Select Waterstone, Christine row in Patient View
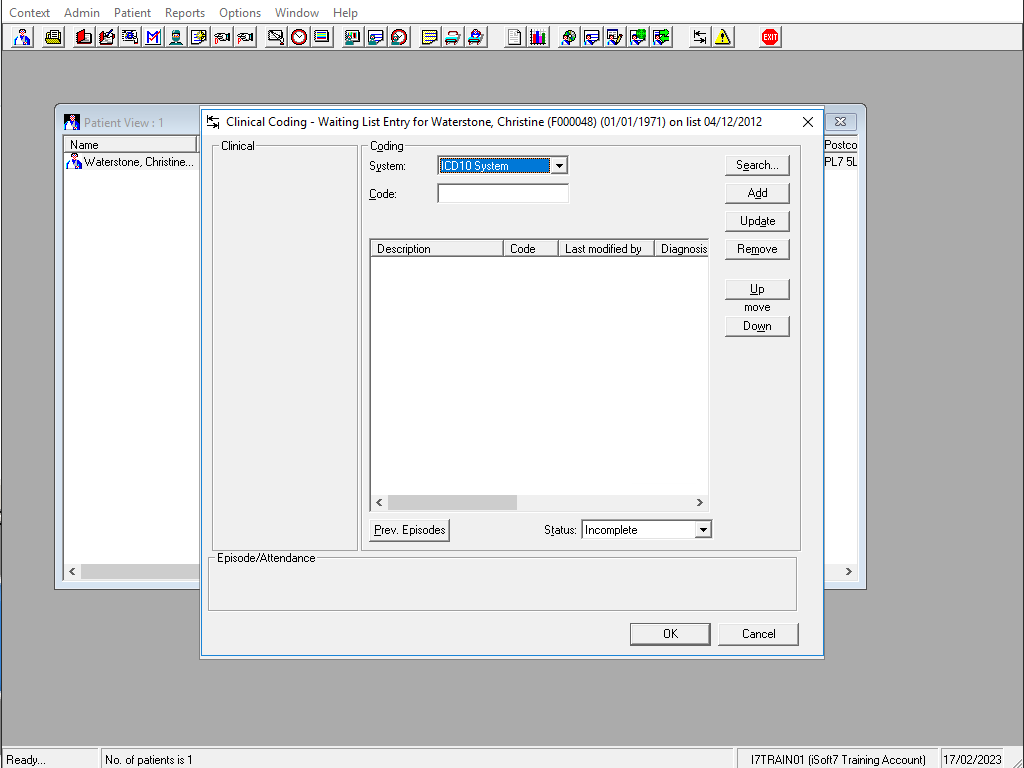The width and height of the screenshot is (1024, 768). [132, 162]
